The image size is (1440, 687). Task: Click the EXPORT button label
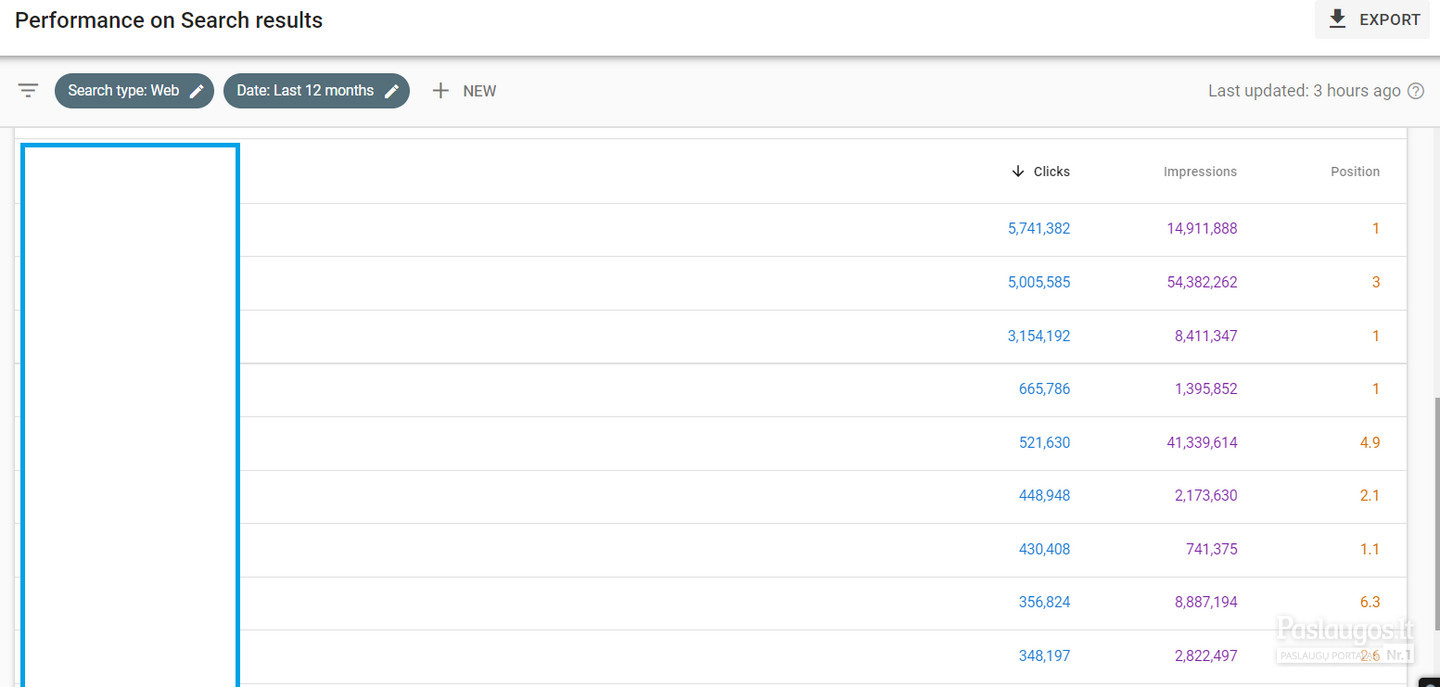click(1390, 19)
